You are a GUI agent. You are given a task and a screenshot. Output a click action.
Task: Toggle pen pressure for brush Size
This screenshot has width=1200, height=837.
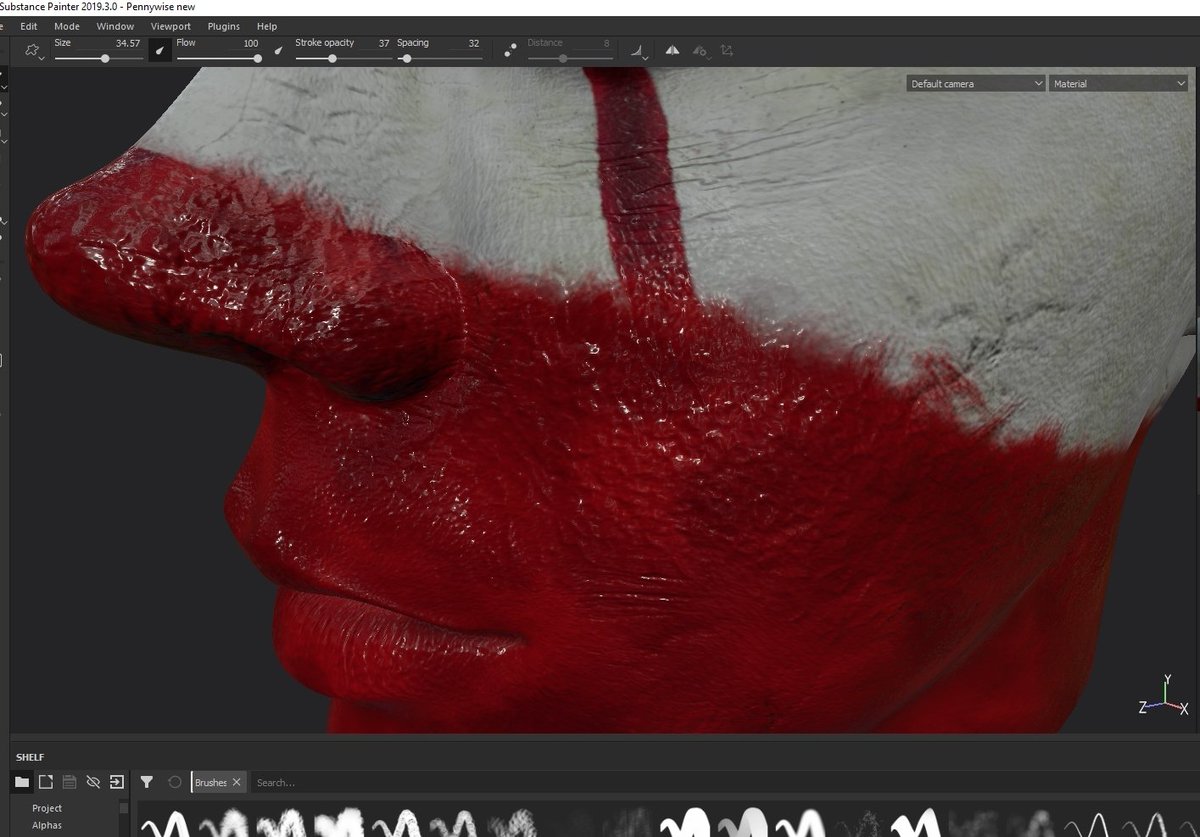coord(160,50)
